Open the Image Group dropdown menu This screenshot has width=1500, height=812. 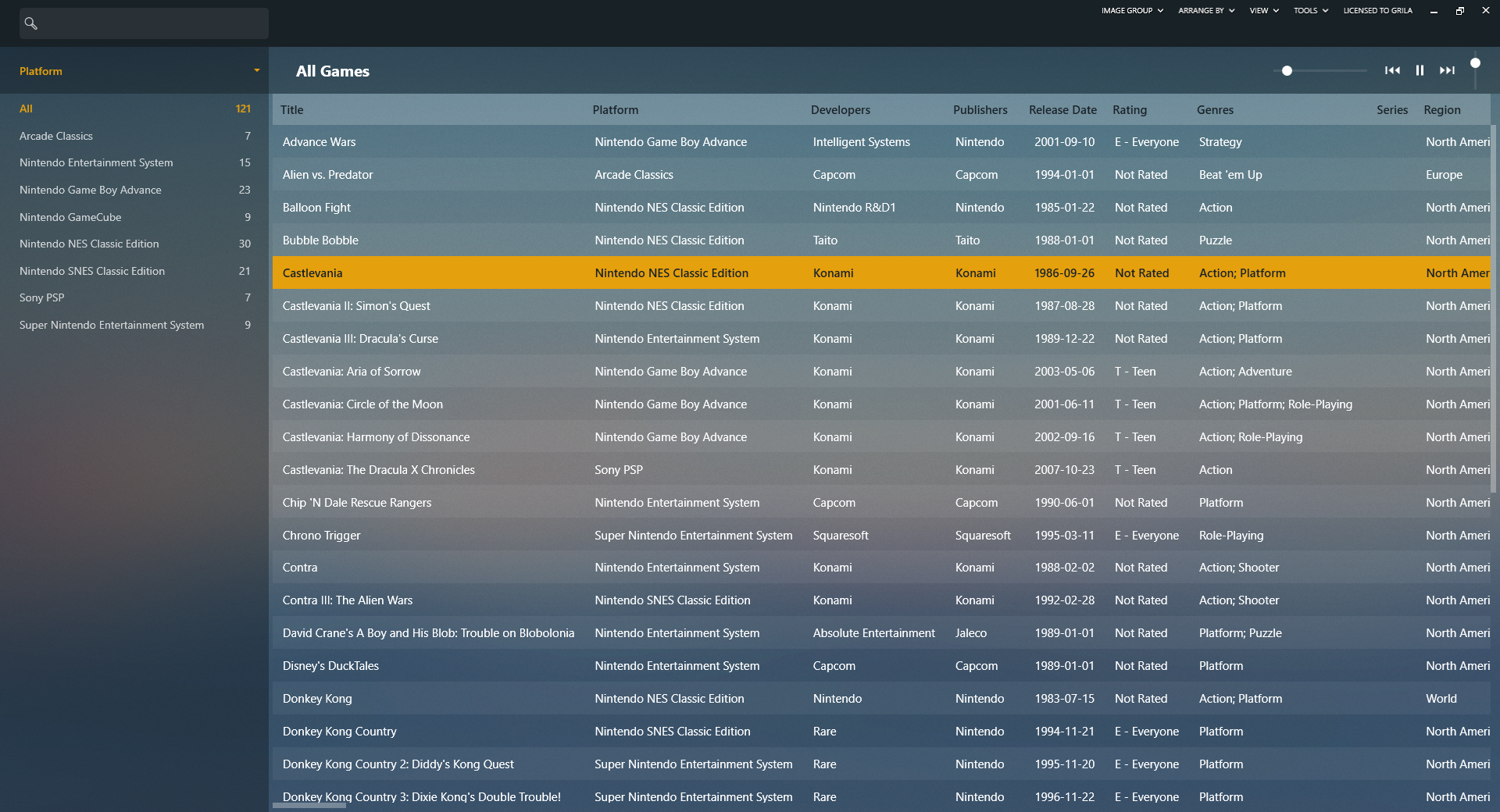click(x=1132, y=10)
